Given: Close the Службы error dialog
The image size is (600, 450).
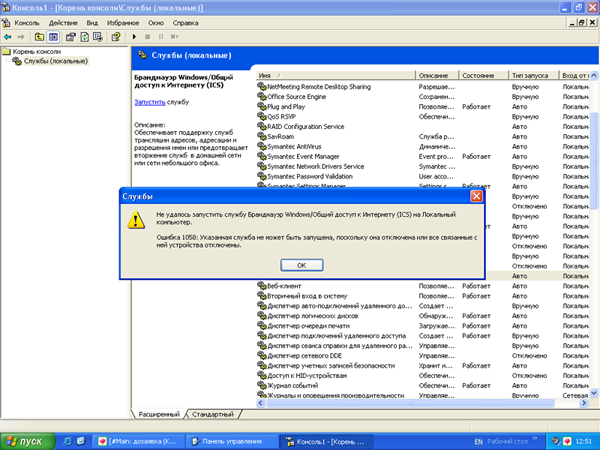Looking at the screenshot, I should 476,196.
